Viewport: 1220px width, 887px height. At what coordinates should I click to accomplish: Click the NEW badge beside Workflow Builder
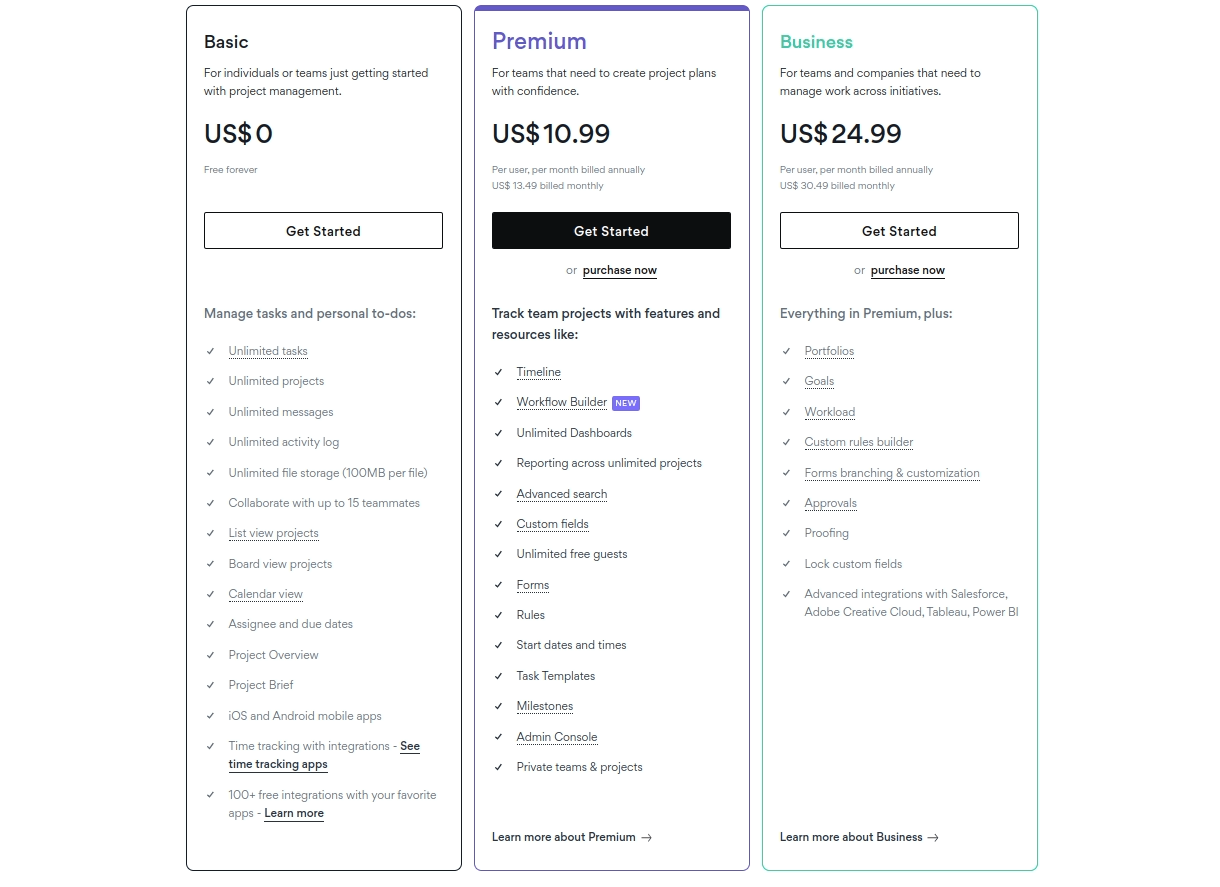tap(625, 403)
